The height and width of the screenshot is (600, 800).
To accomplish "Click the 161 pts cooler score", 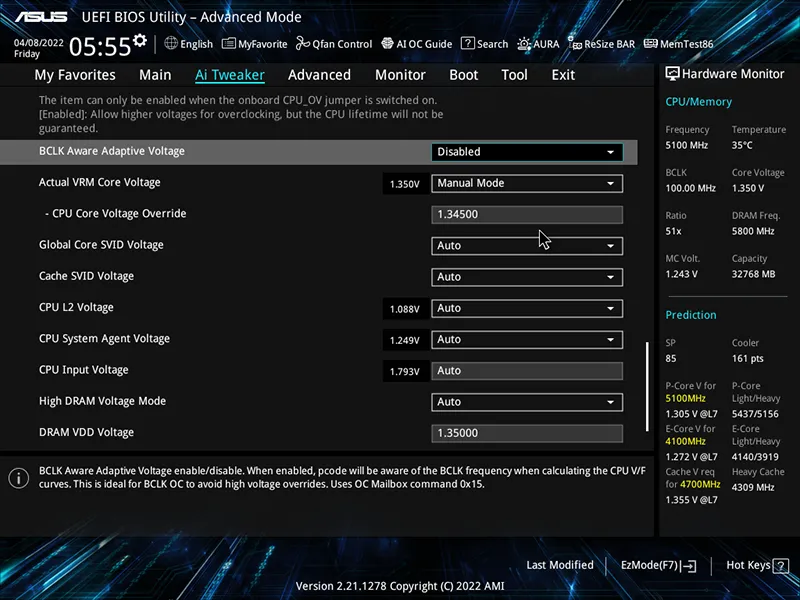I will click(747, 359).
